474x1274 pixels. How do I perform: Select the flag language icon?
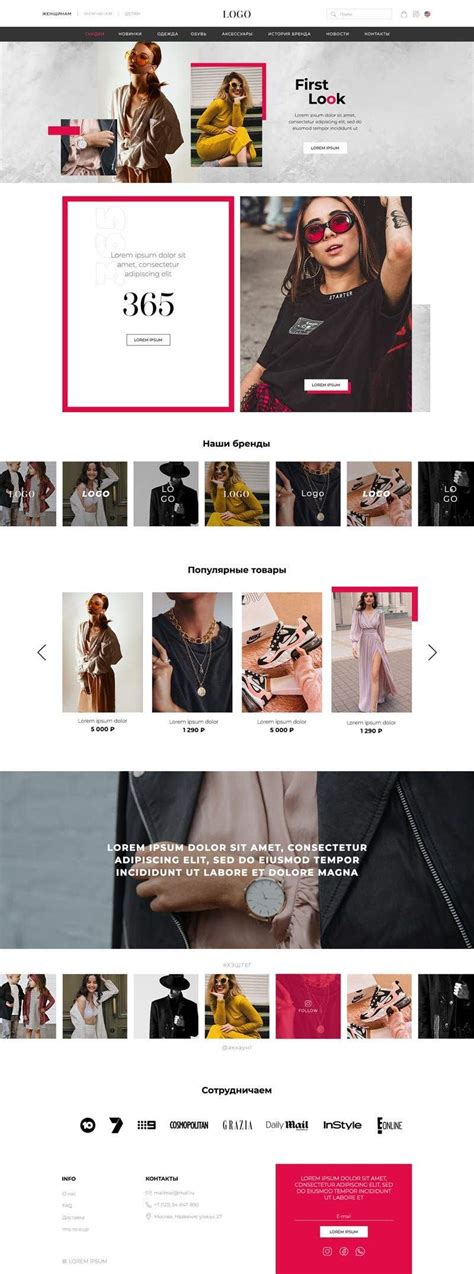[428, 15]
